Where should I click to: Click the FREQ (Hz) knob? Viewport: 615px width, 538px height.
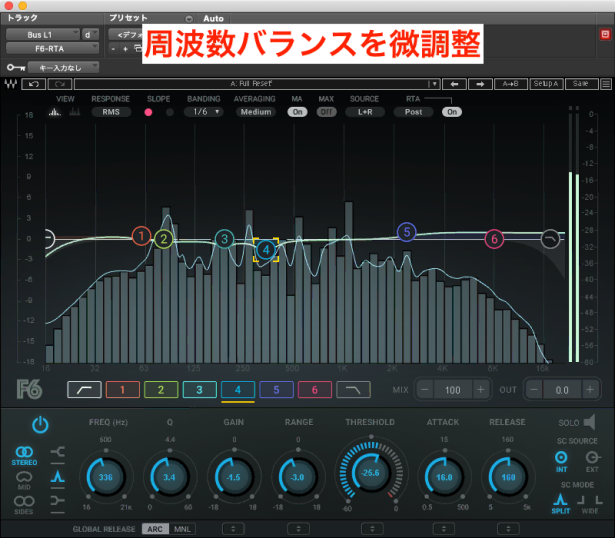106,477
